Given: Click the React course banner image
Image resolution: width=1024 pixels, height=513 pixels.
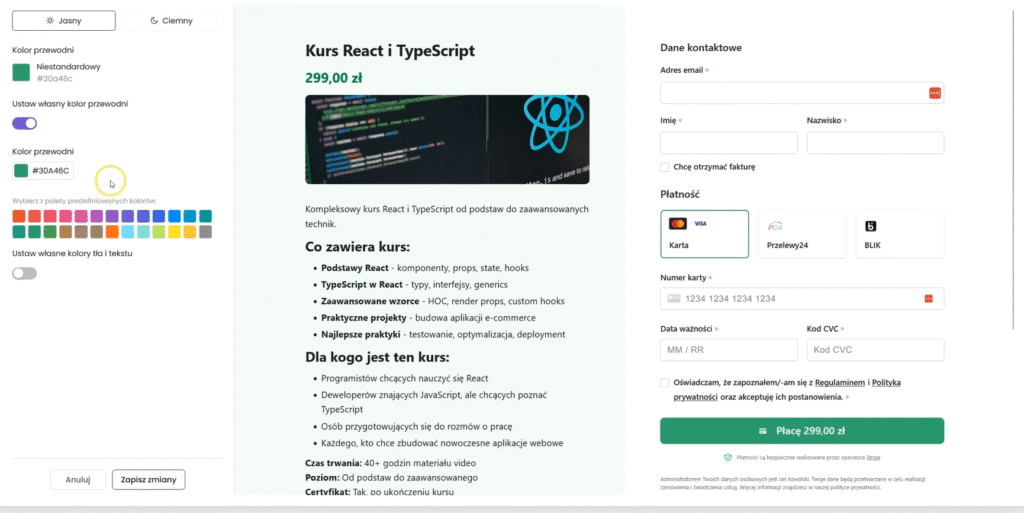Looking at the screenshot, I should coord(447,140).
